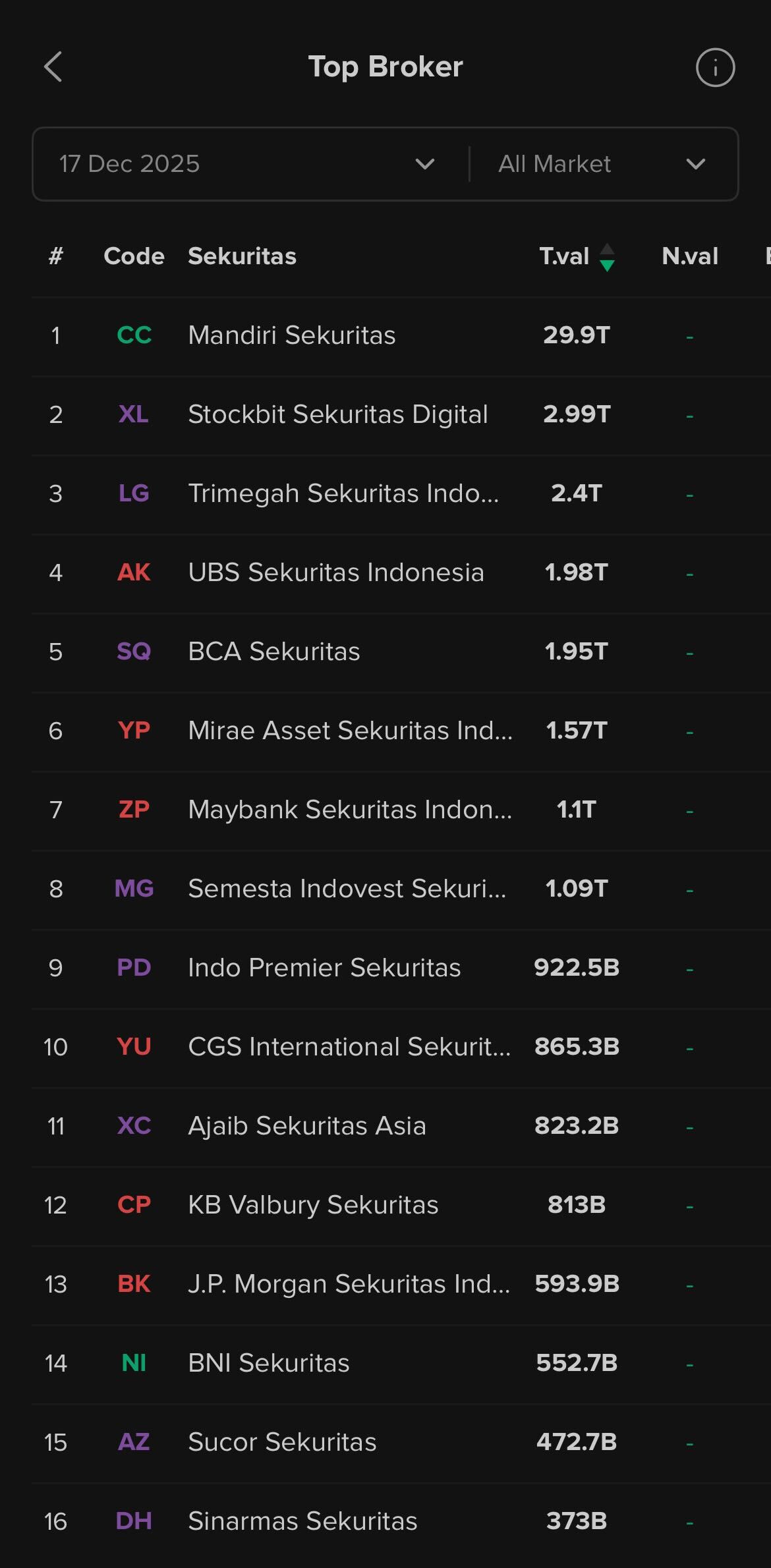Click the Sekuritas column header
Image resolution: width=771 pixels, height=1568 pixels.
coord(242,256)
